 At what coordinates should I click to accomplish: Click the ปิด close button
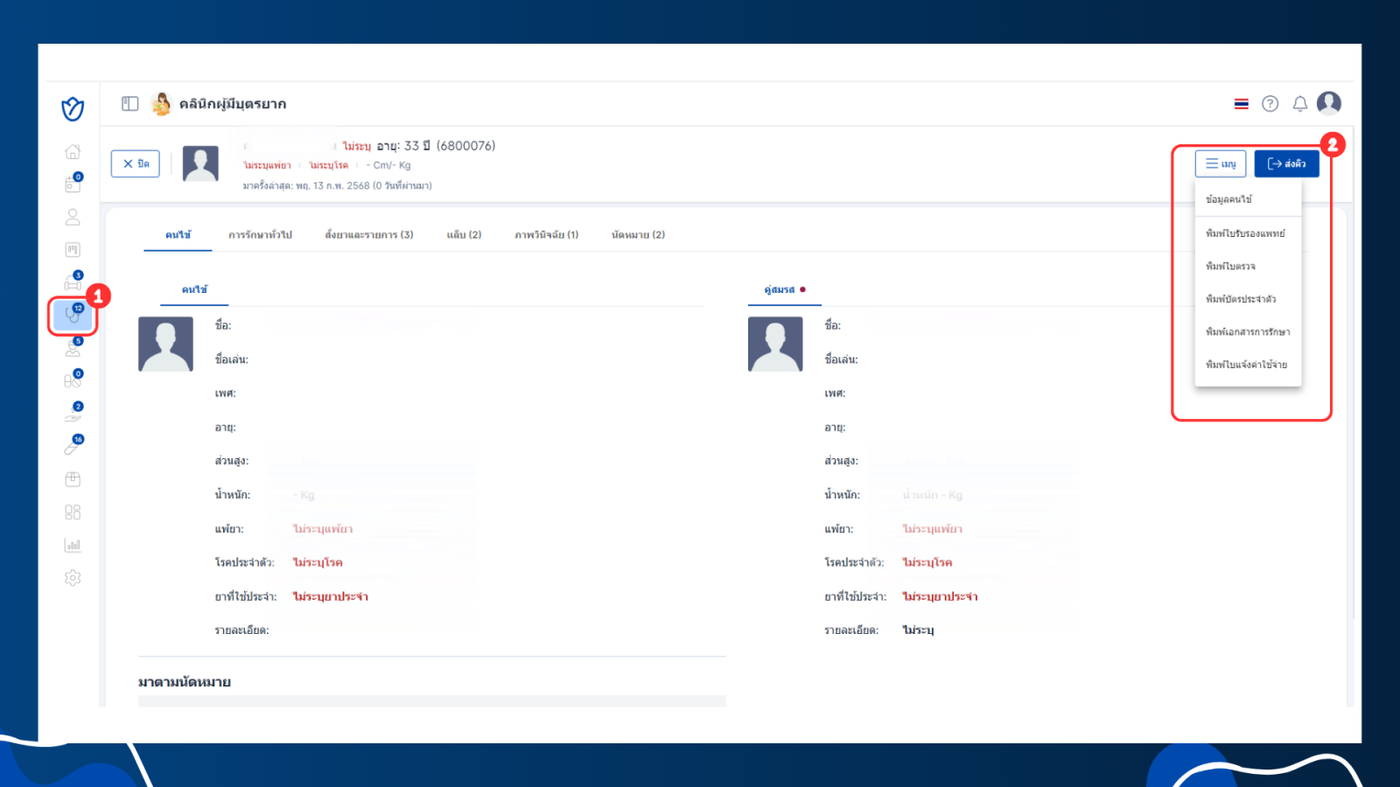(x=135, y=163)
